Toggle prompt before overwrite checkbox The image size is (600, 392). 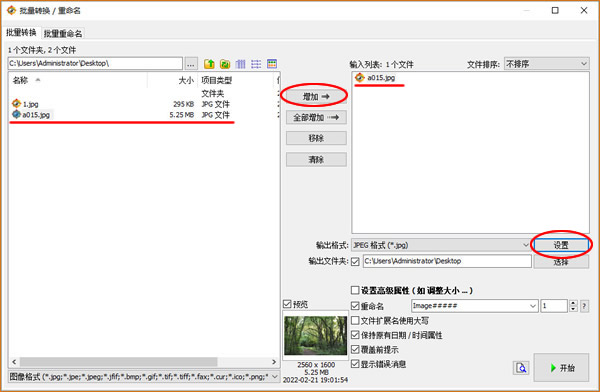355,350
